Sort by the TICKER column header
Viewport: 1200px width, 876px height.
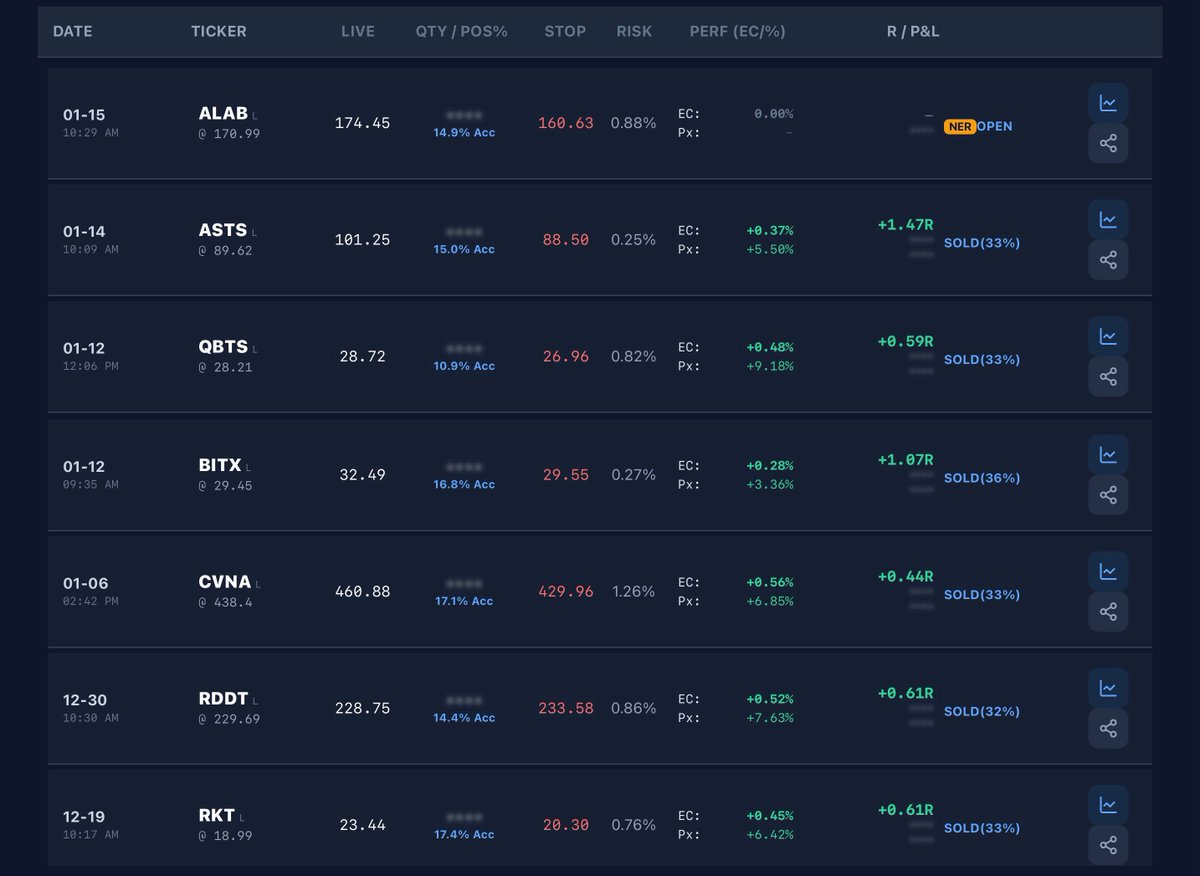pos(219,31)
